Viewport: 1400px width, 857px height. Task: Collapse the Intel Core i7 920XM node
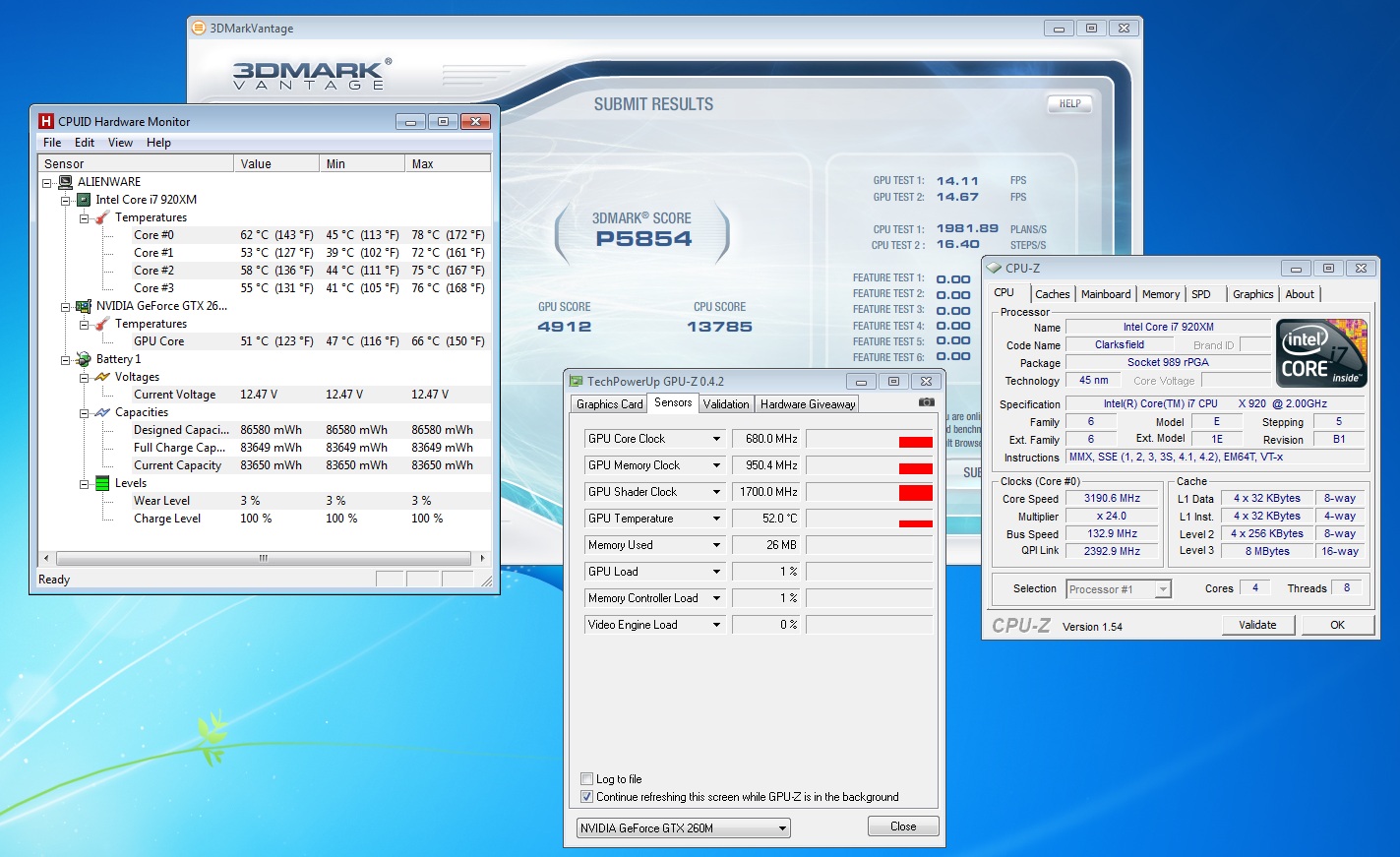point(66,200)
